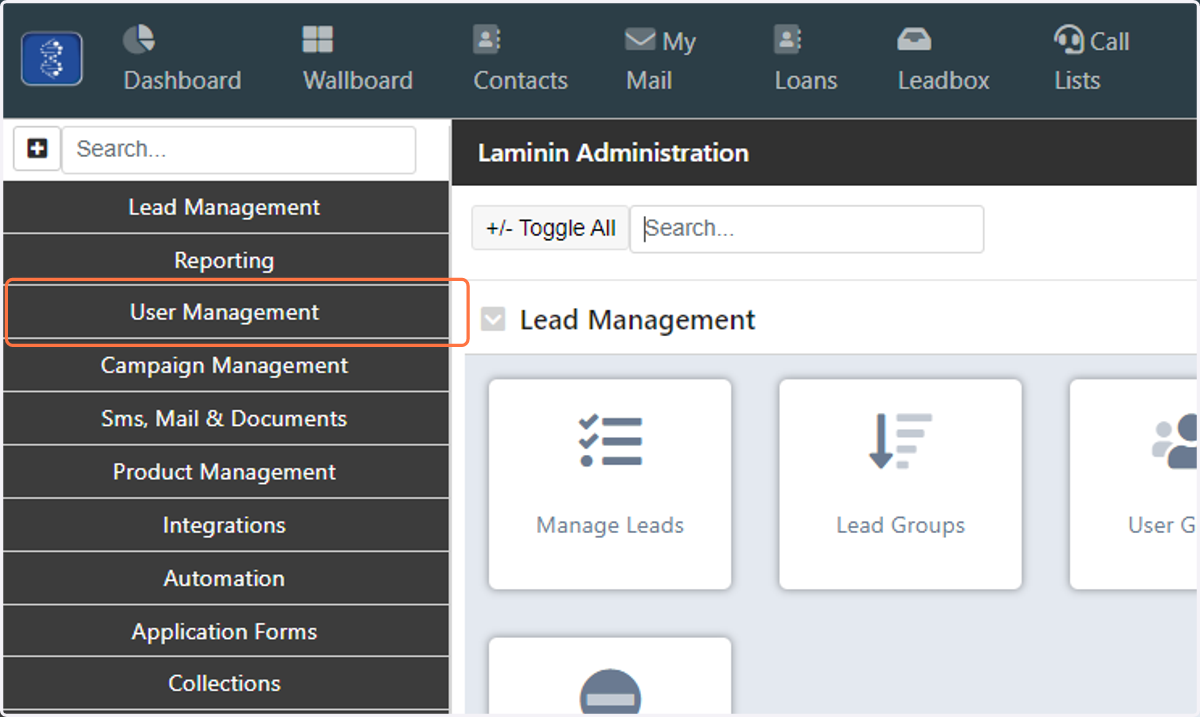1200x717 pixels.
Task: Open the Contacts address book icon
Action: click(487, 40)
